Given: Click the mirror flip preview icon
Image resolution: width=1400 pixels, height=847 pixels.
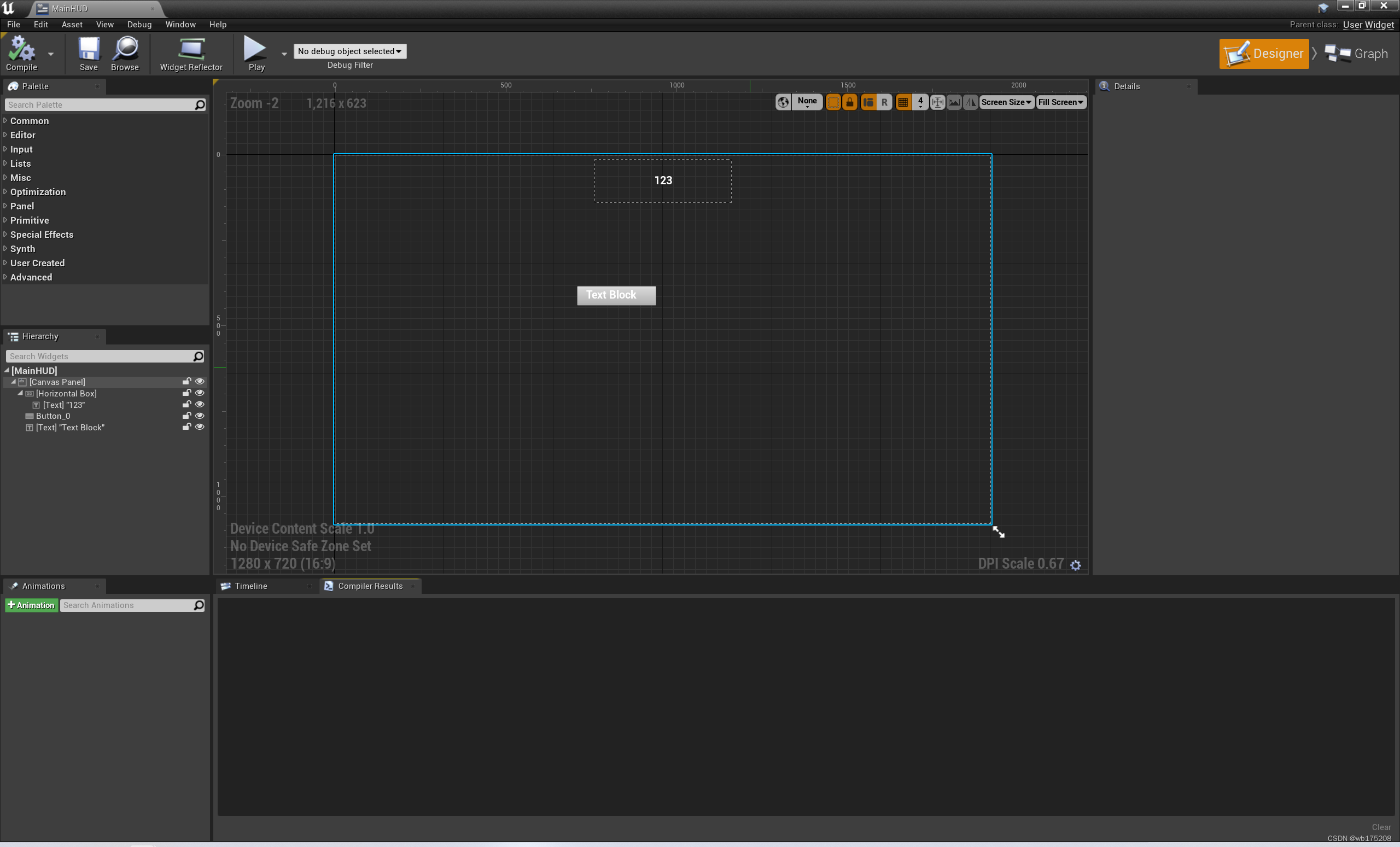Looking at the screenshot, I should tap(971, 102).
